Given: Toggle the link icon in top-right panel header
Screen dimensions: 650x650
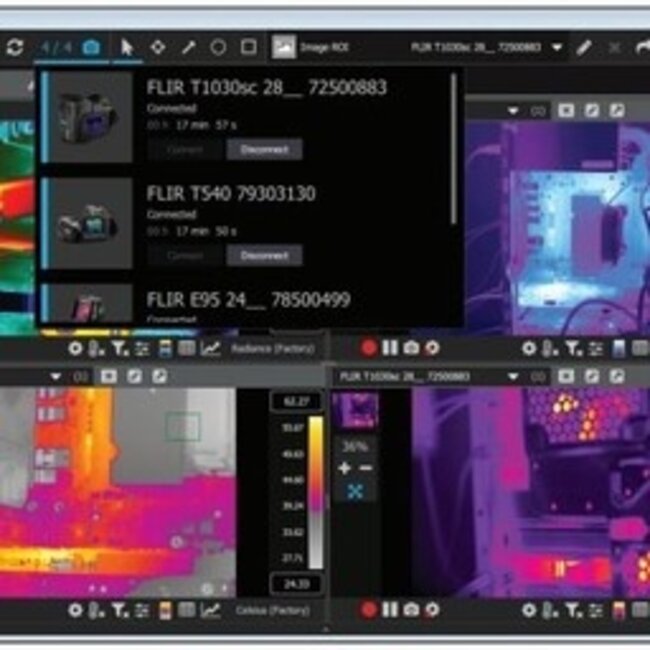Looking at the screenshot, I should point(538,111).
